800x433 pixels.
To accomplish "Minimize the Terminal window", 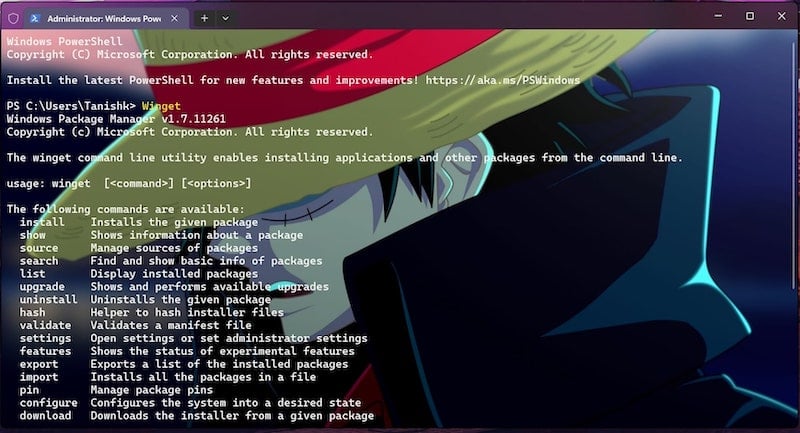I will (x=718, y=16).
